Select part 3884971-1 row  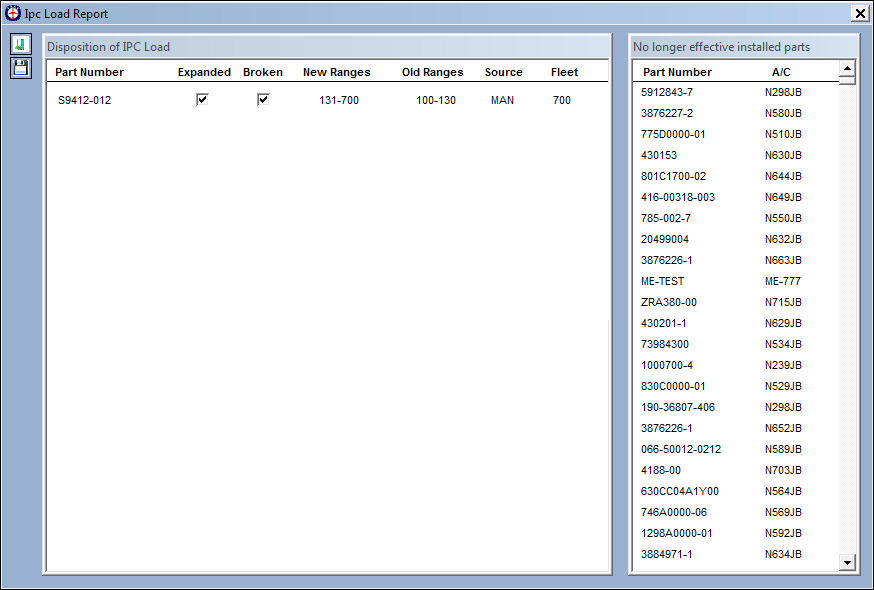pos(736,554)
